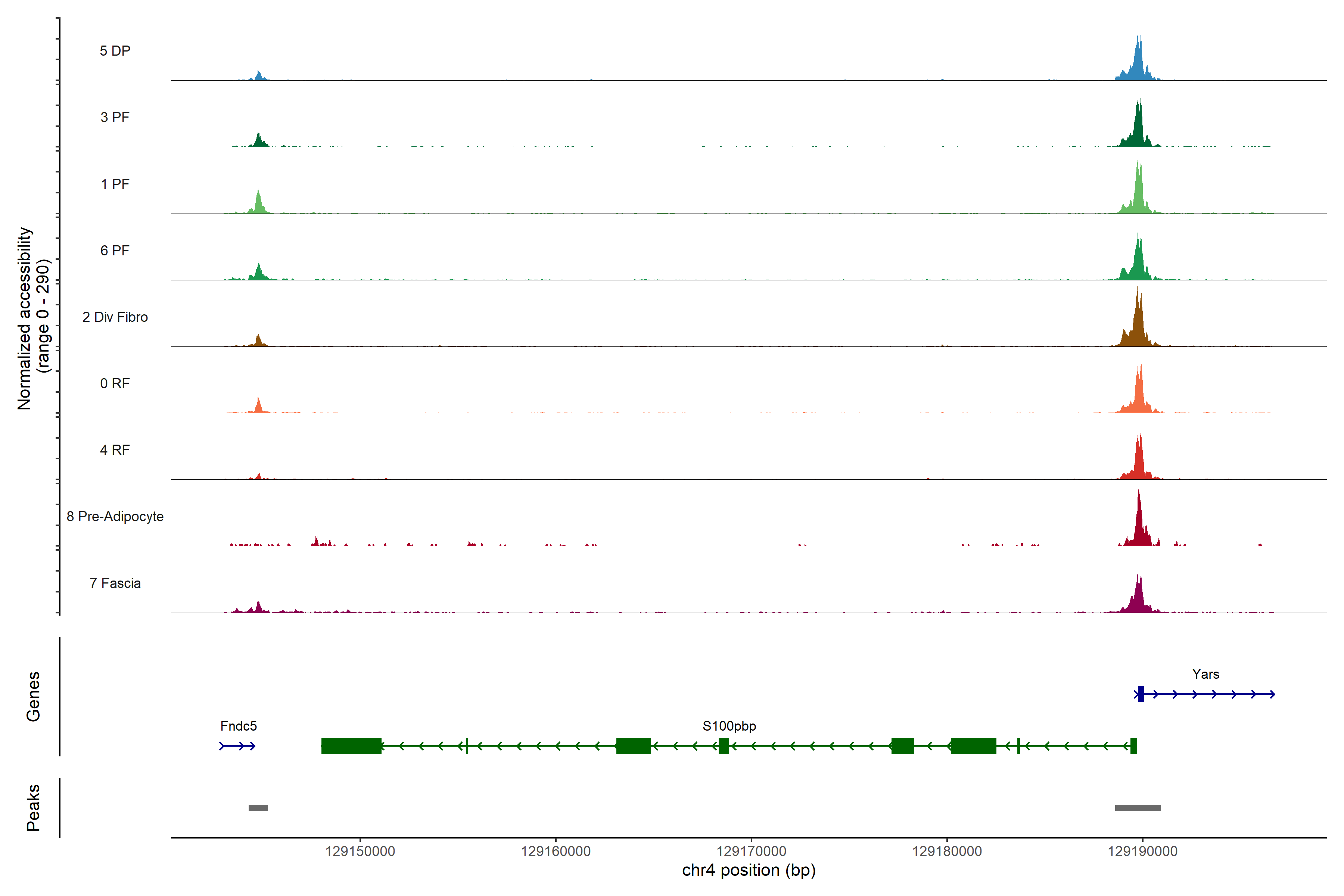Click the 0 RF track label

[115, 383]
